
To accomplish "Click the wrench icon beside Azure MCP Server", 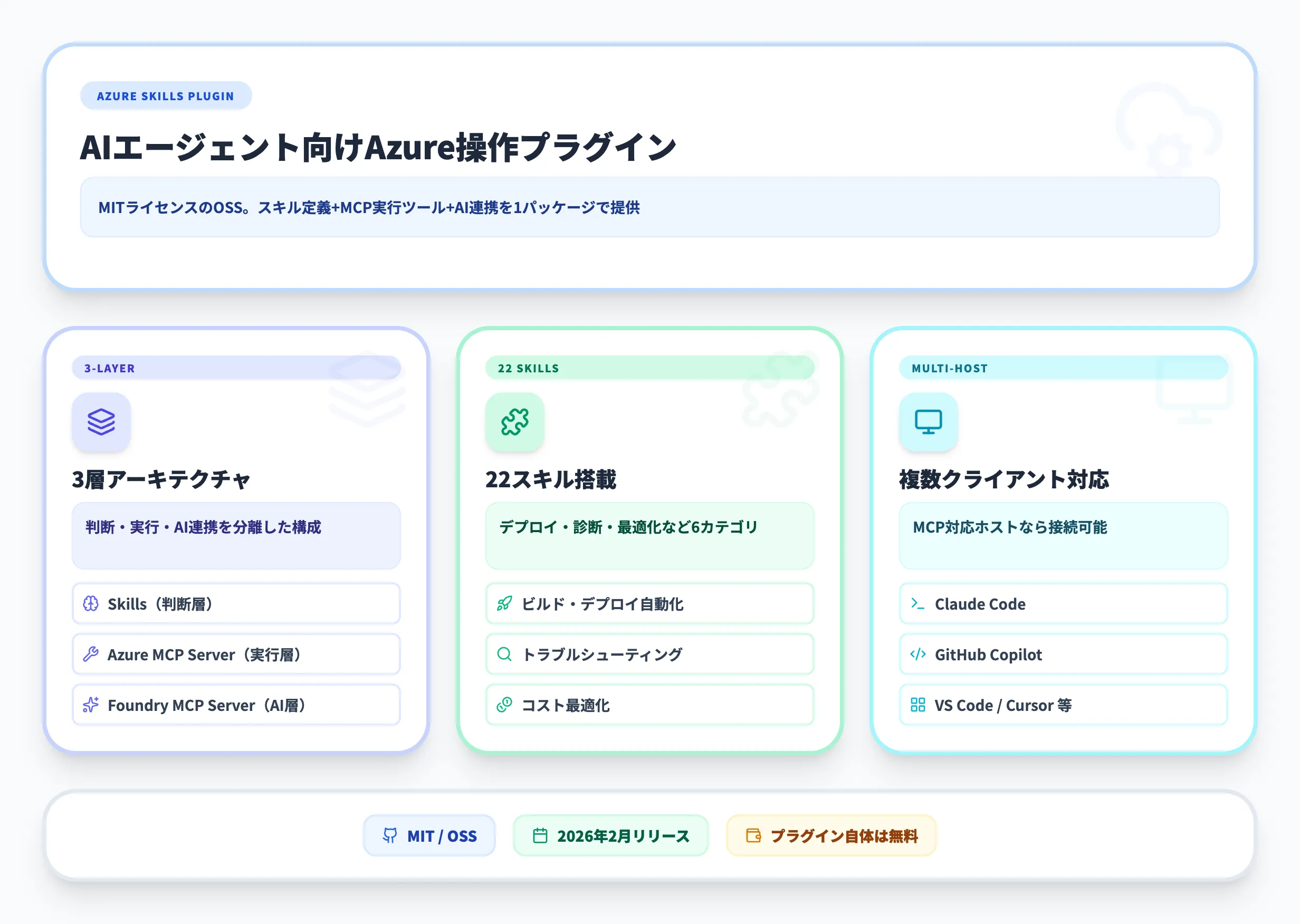I will point(91,654).
